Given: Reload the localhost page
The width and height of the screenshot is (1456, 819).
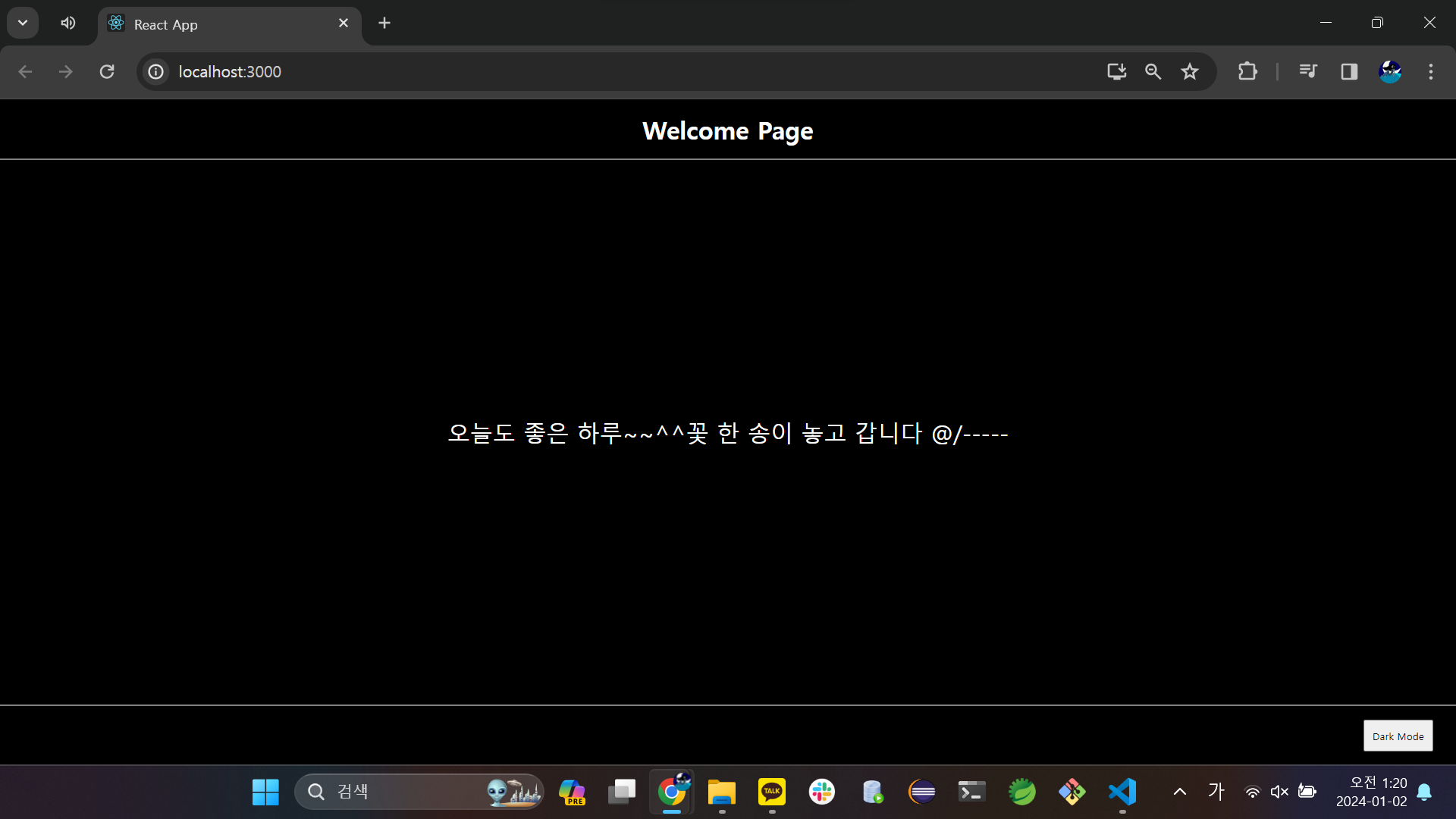Looking at the screenshot, I should click(107, 71).
